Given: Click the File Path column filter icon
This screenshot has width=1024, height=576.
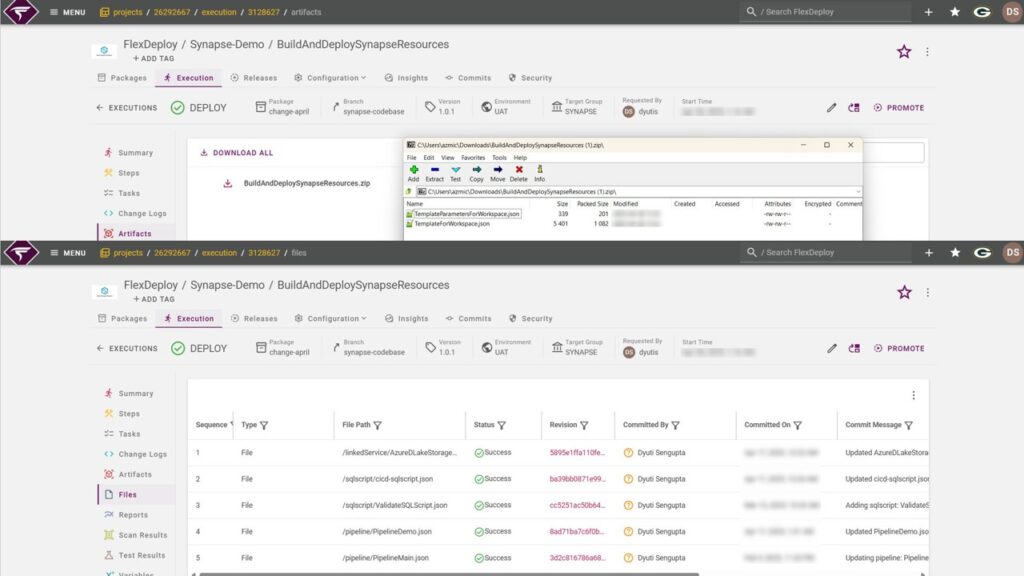Looking at the screenshot, I should (377, 425).
